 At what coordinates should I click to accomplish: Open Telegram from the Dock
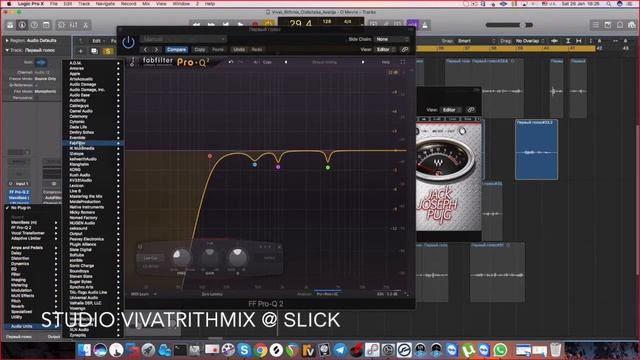(x=340, y=350)
